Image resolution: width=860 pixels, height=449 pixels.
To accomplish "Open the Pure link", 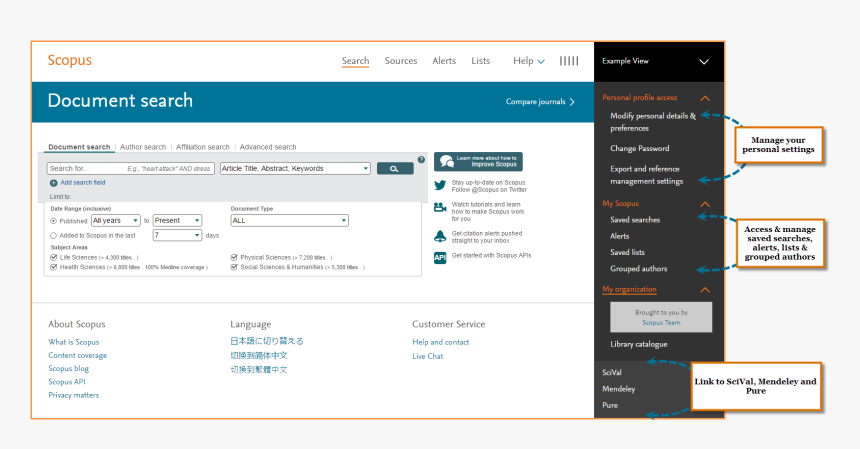I will [610, 406].
